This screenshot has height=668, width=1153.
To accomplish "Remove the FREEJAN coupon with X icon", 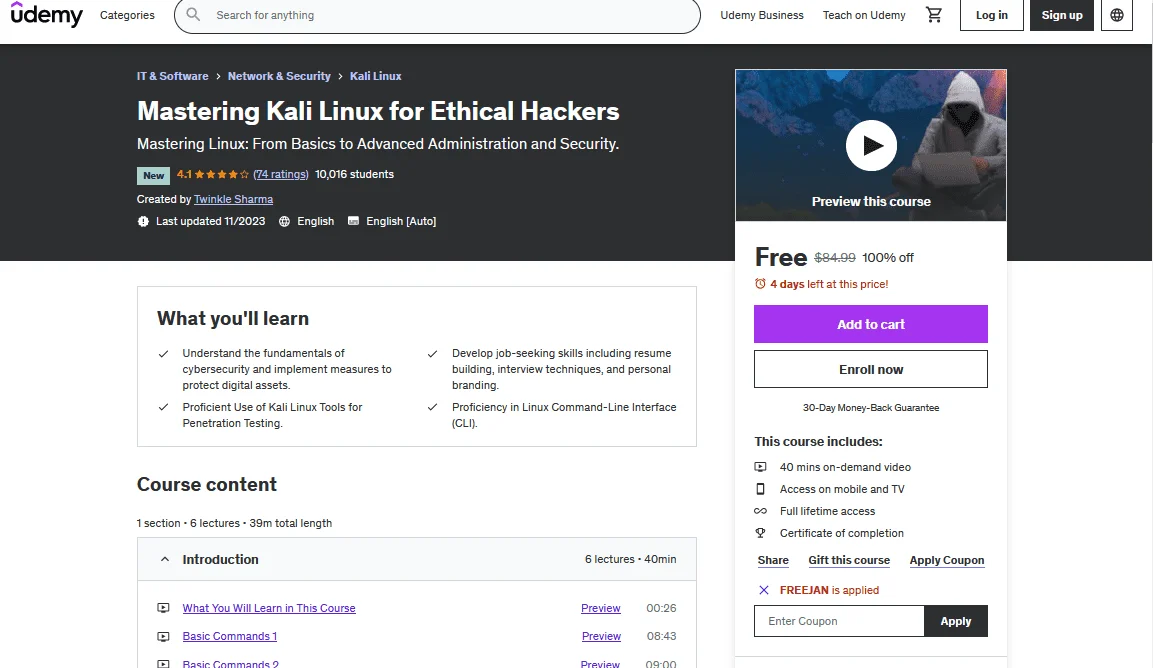I will tap(764, 590).
